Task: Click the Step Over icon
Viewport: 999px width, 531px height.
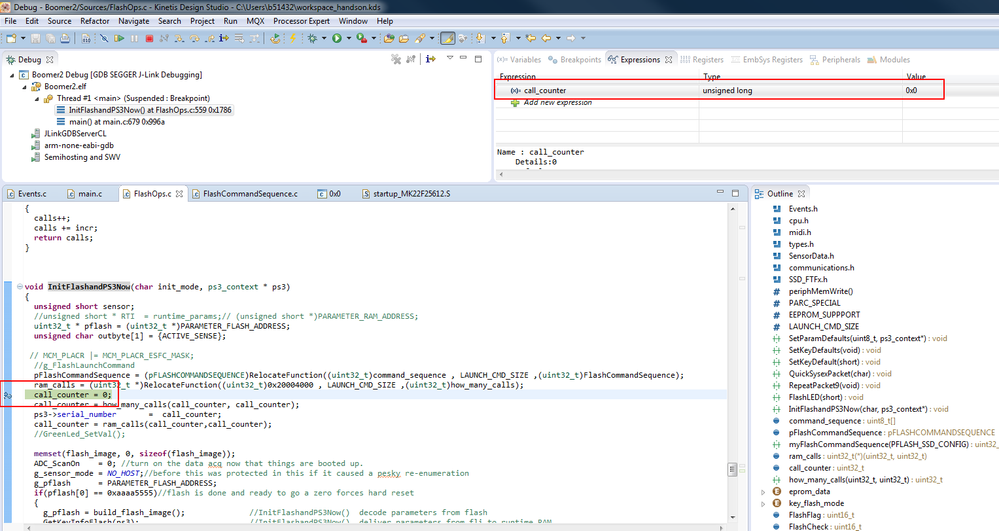Action: [x=194, y=38]
